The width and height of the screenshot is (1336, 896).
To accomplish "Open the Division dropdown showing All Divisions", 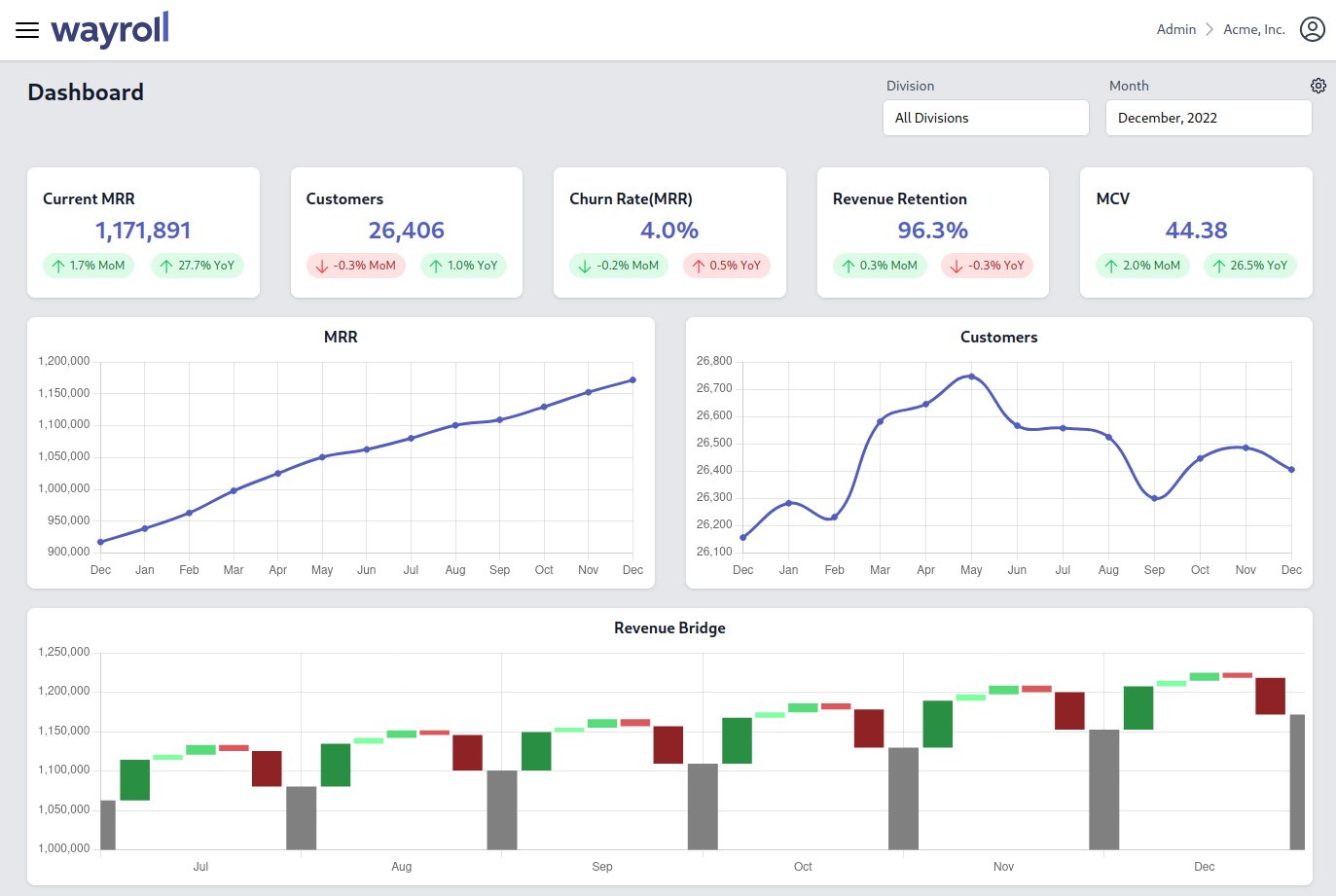I will click(x=986, y=118).
